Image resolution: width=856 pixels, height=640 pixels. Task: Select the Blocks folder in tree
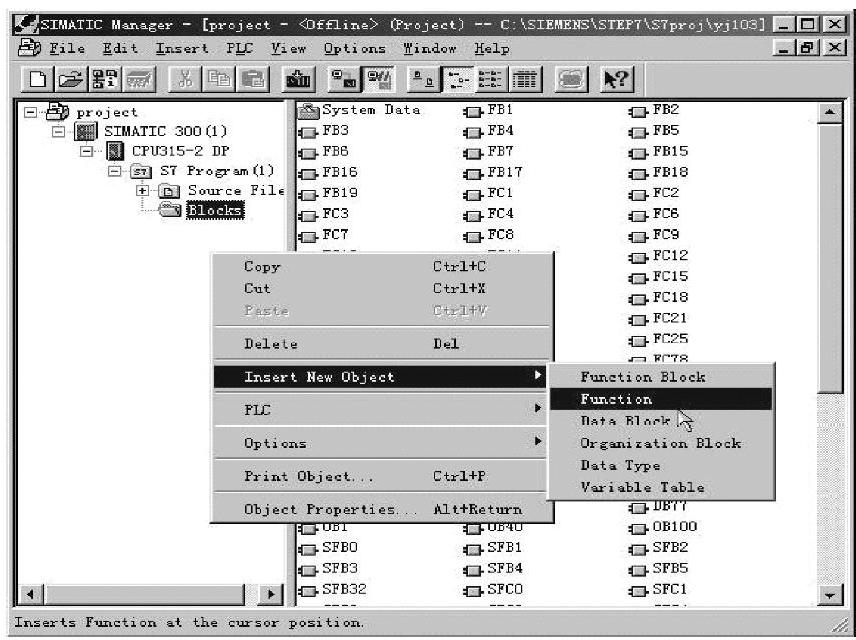coord(215,210)
